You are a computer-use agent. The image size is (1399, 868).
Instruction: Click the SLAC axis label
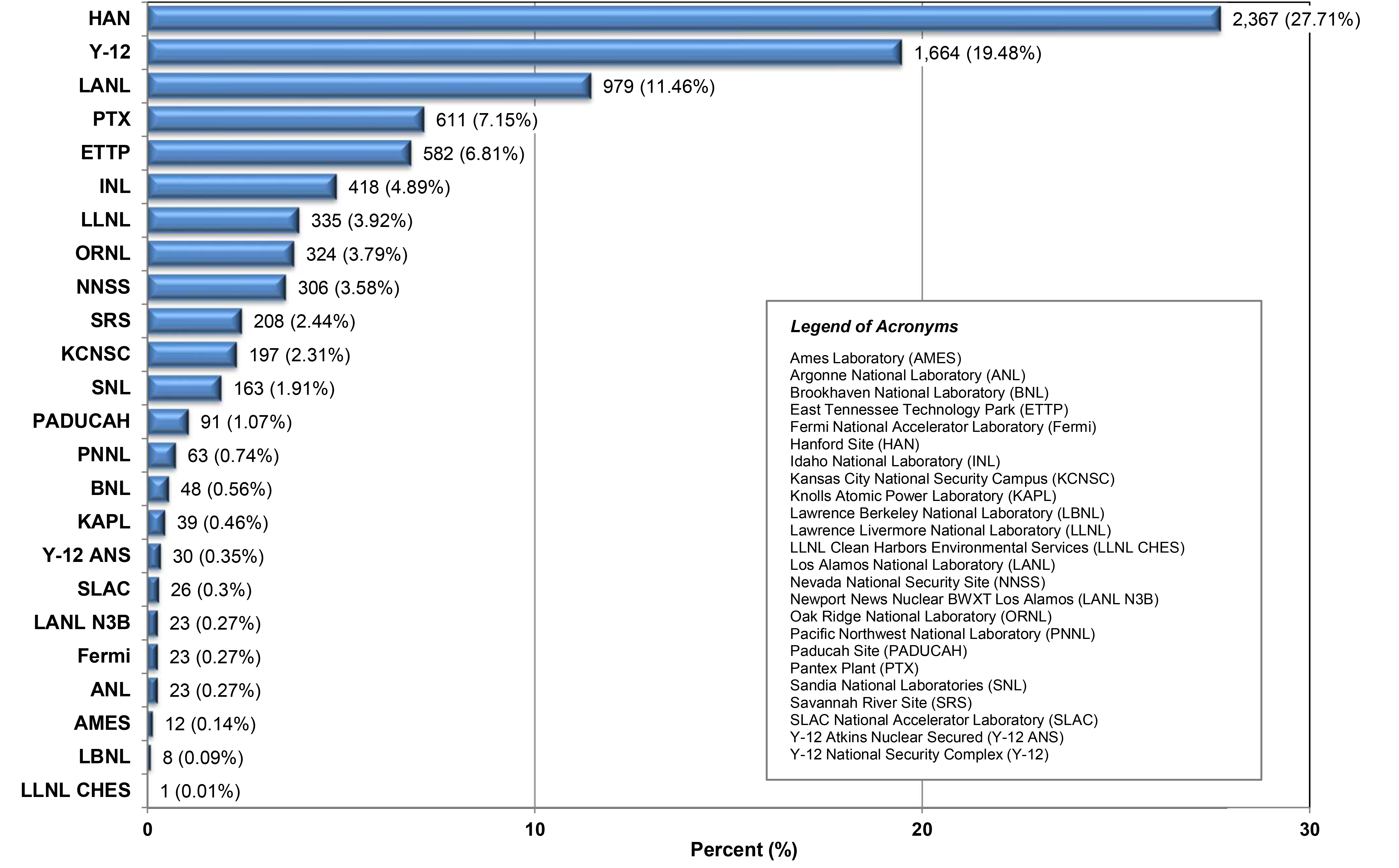(104, 589)
